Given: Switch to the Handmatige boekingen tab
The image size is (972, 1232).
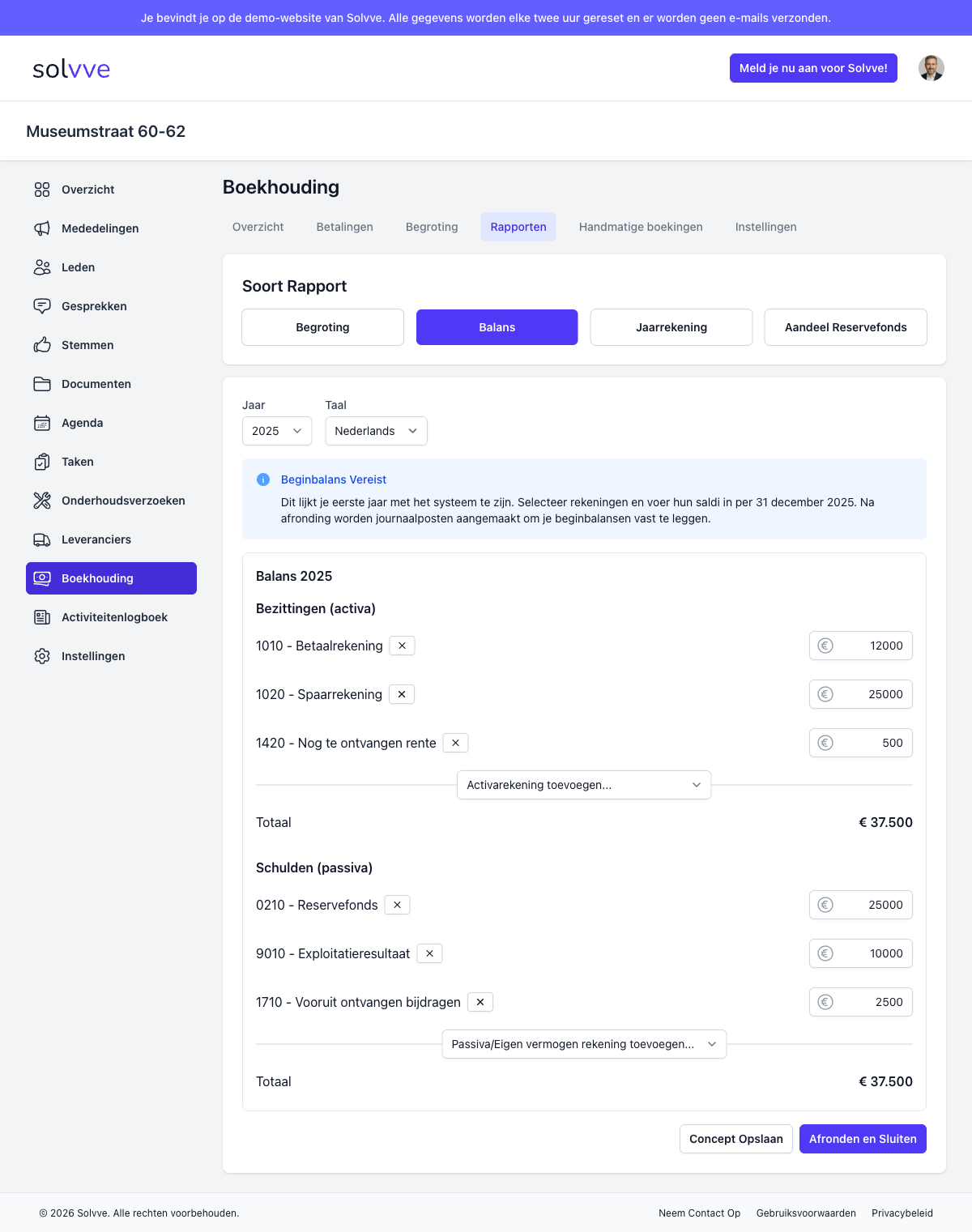Looking at the screenshot, I should click(641, 227).
